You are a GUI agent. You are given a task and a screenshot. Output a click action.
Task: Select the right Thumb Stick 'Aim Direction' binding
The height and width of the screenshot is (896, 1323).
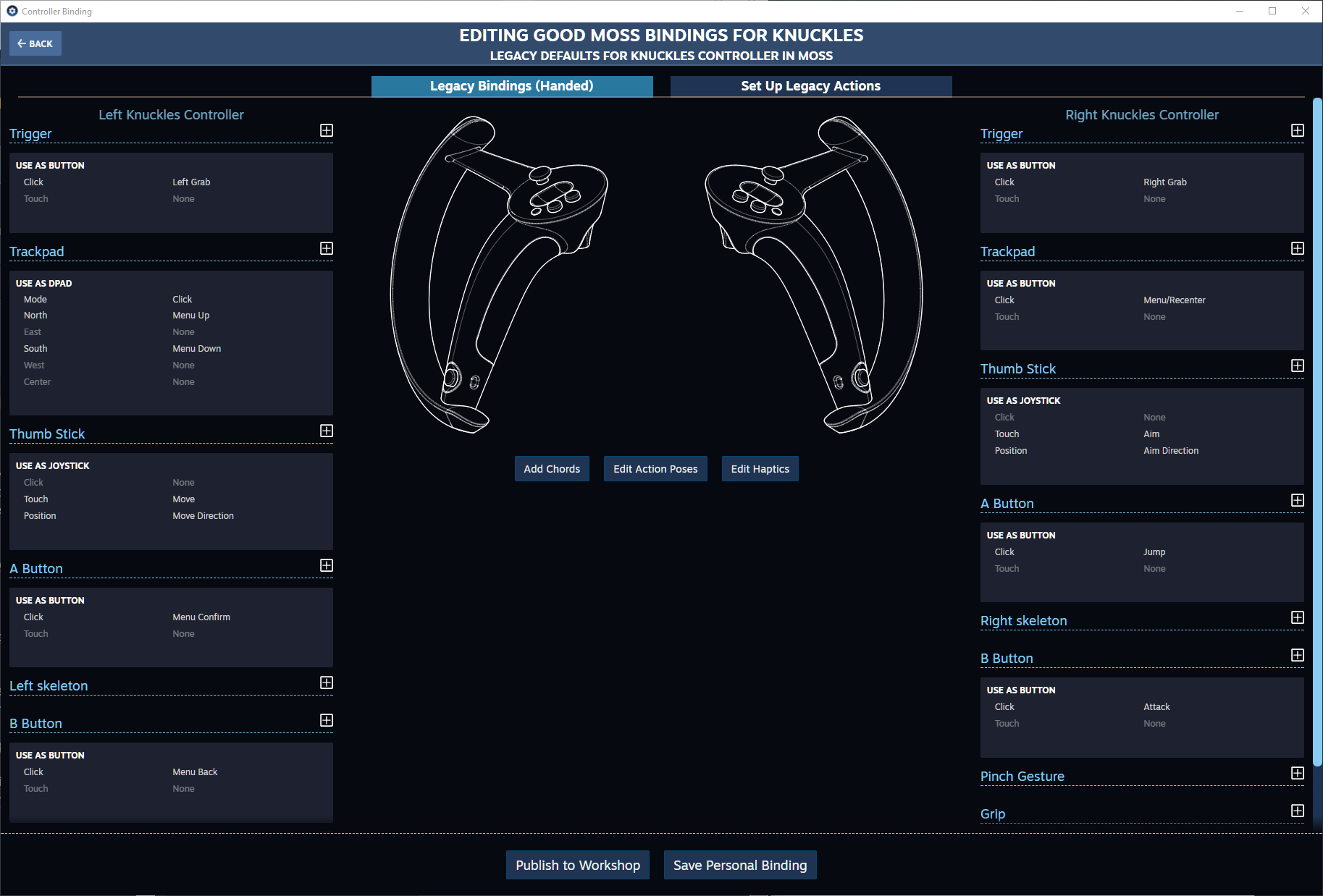(1171, 451)
